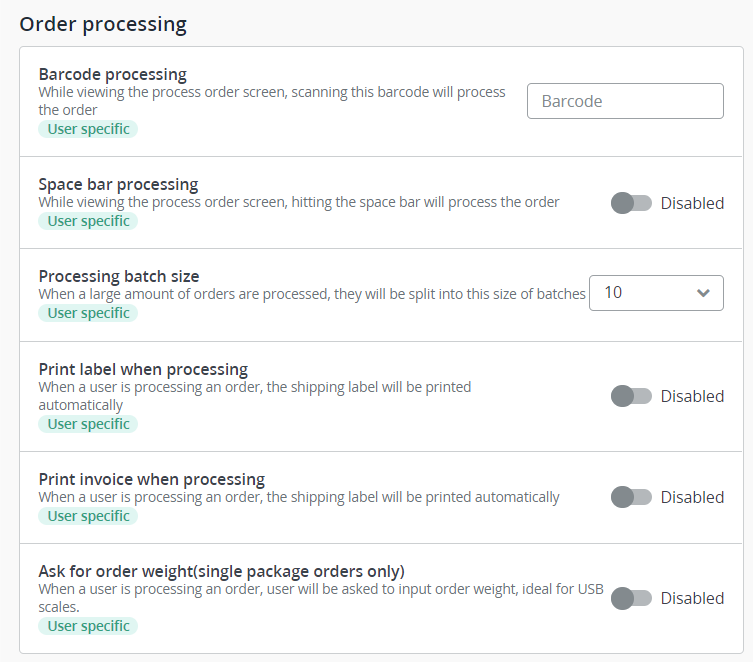Select User specific tag under Print invoice

click(88, 516)
